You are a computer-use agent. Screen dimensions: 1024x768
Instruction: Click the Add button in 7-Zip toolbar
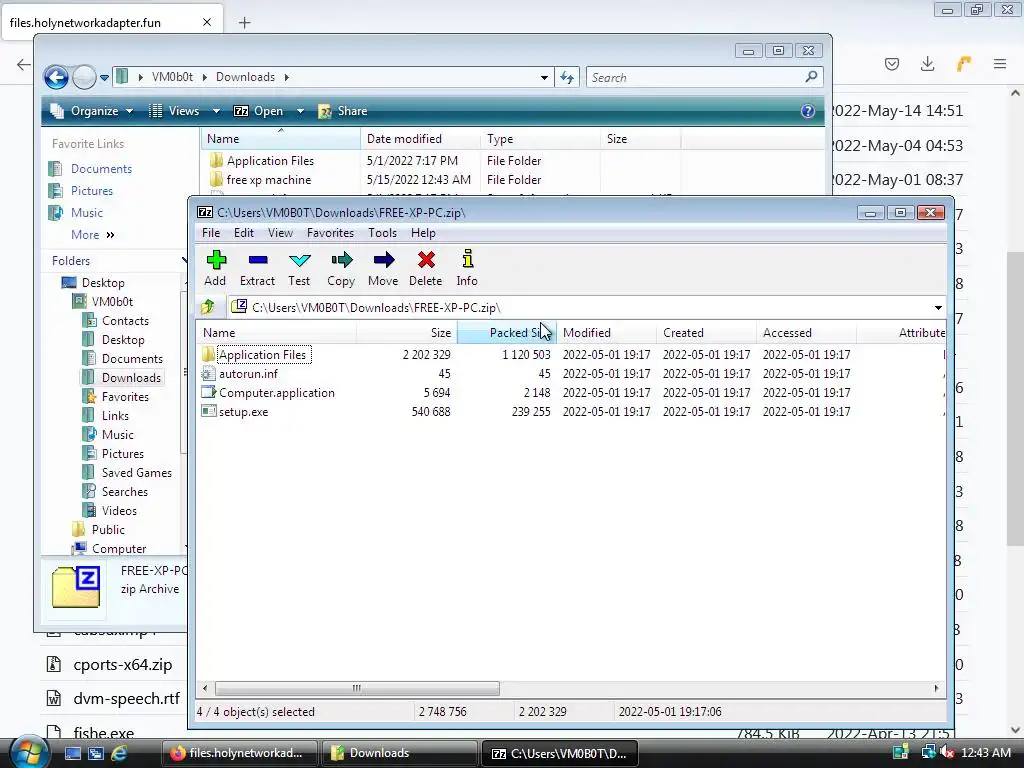(216, 268)
